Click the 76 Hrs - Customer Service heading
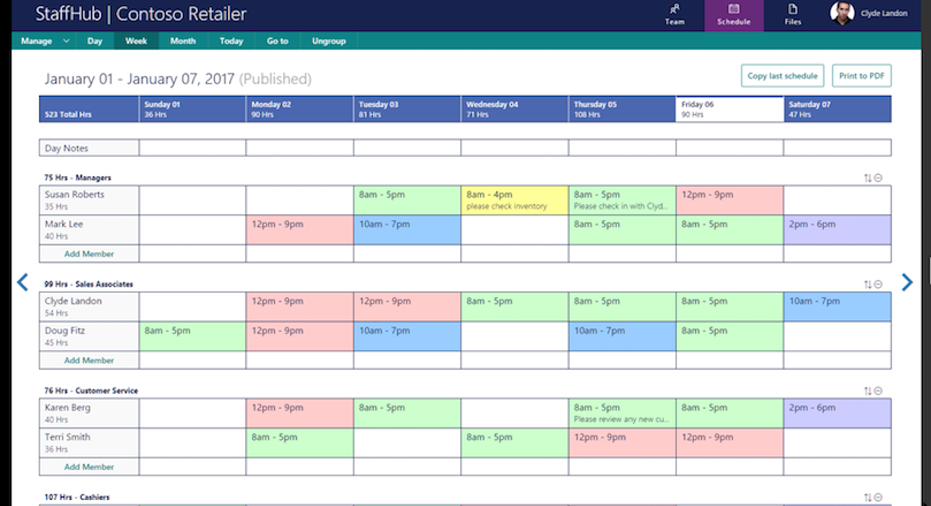The height and width of the screenshot is (506, 931). [91, 391]
